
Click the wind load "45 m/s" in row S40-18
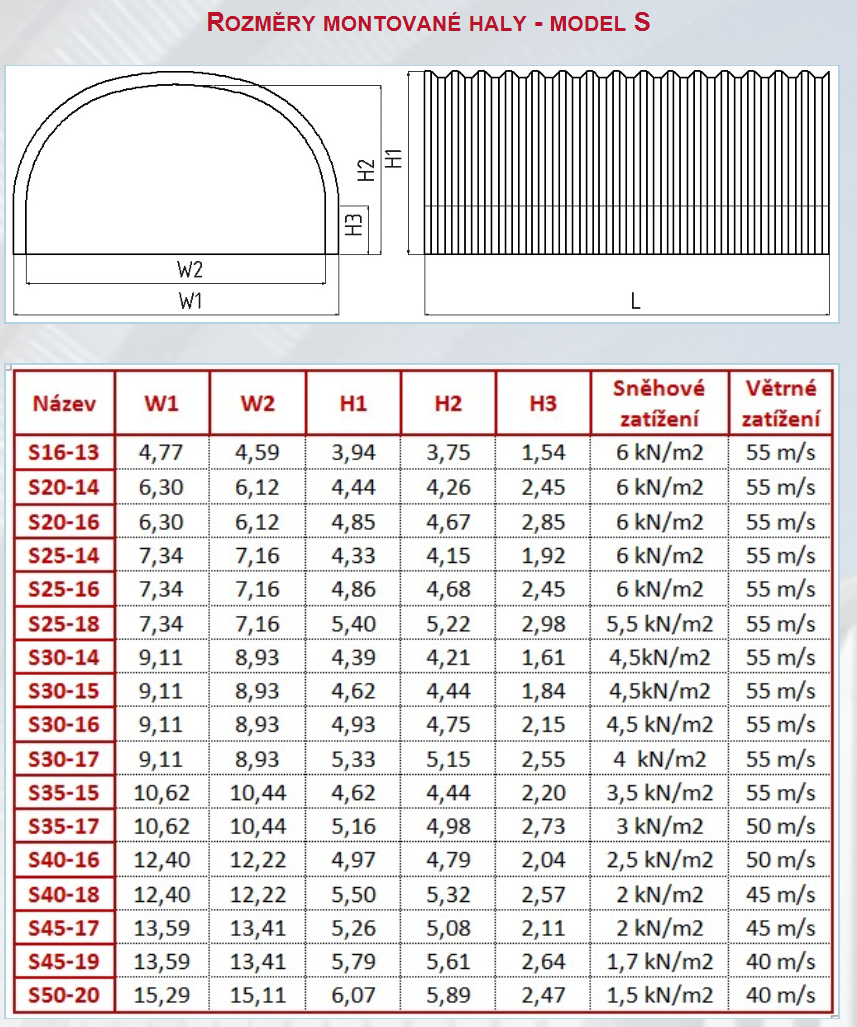point(780,894)
